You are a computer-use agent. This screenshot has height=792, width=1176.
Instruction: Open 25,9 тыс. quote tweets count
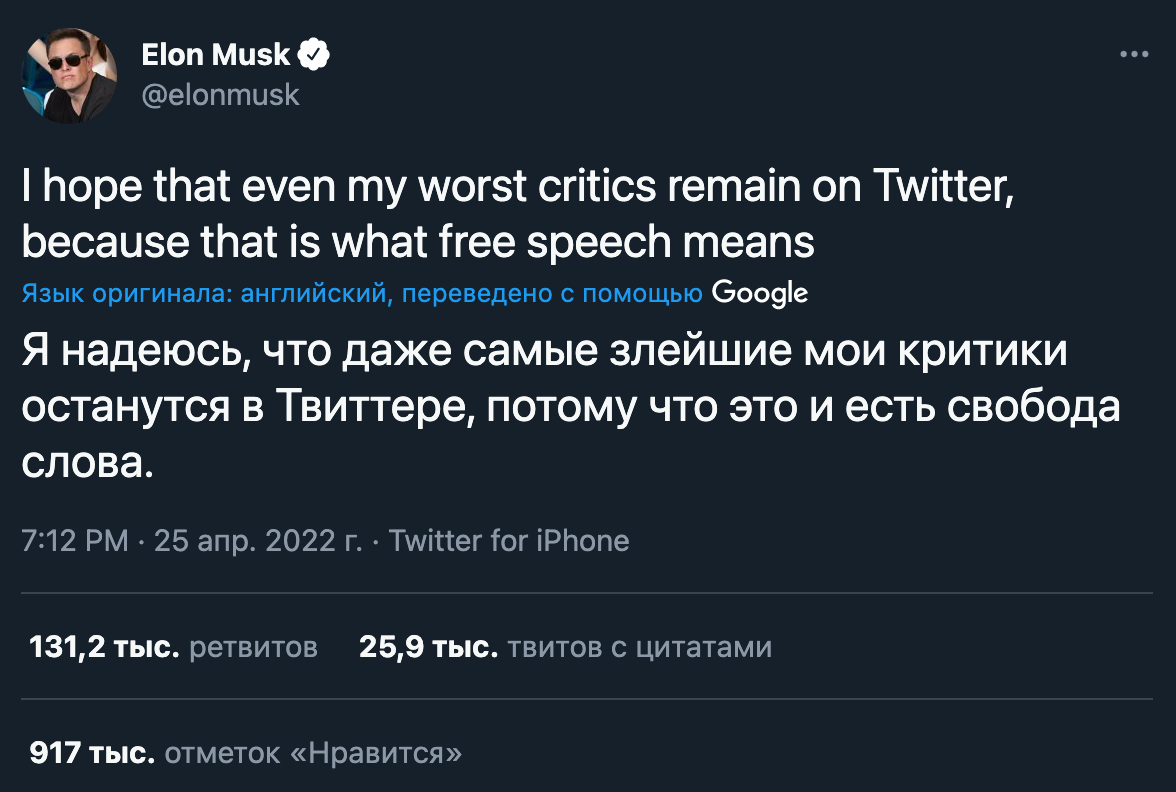pyautogui.click(x=428, y=647)
